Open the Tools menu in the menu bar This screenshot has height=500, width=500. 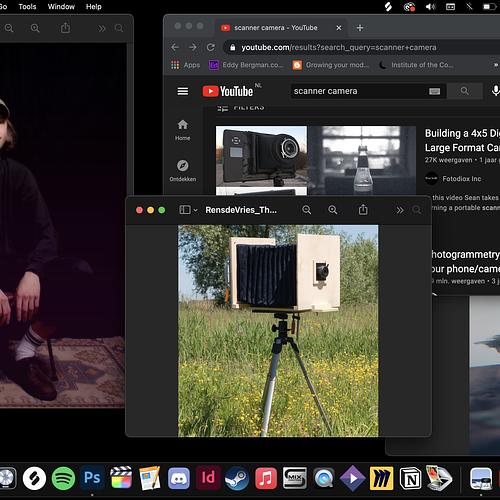27,7
